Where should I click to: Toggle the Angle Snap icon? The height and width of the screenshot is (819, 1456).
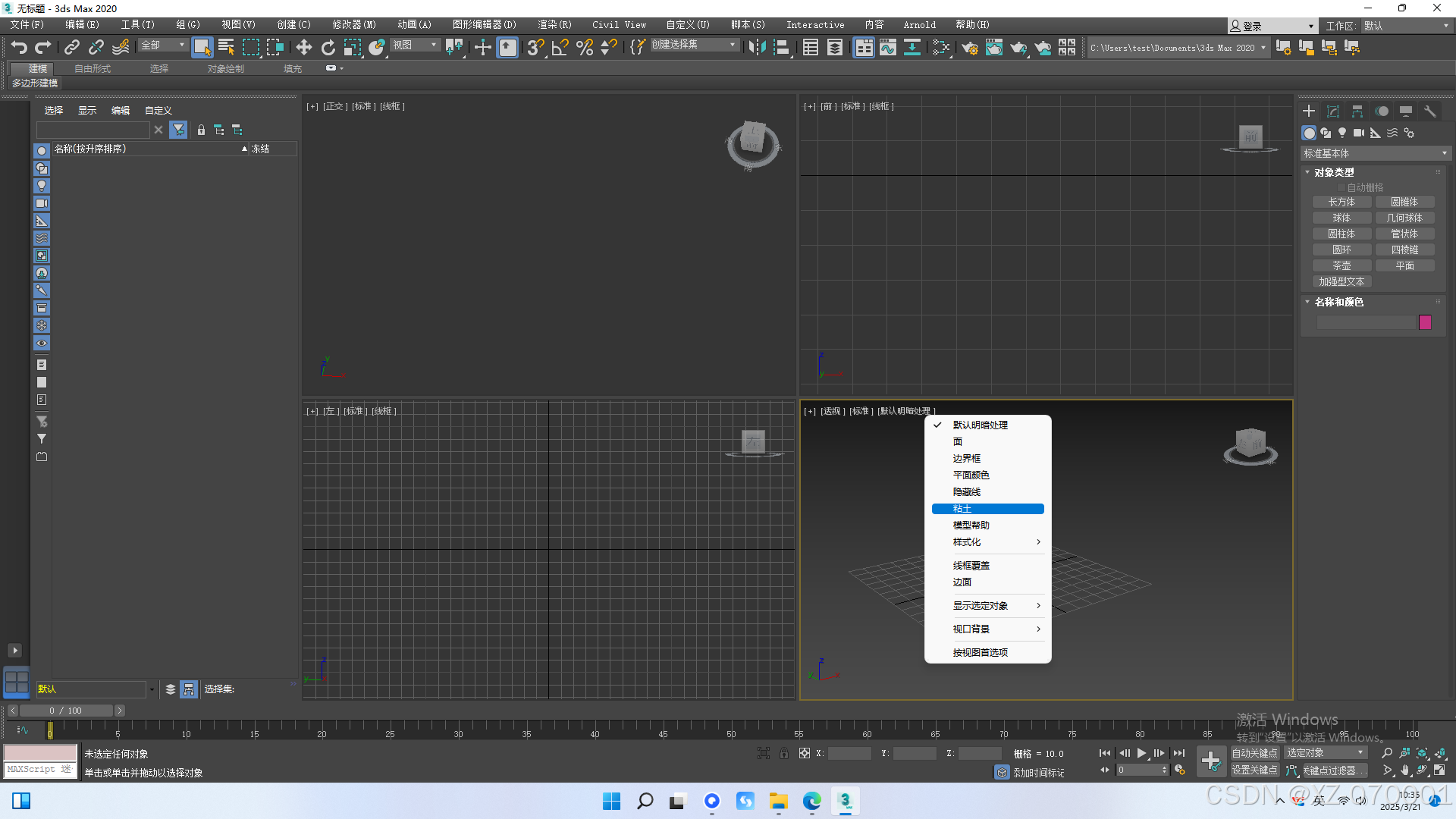point(560,47)
